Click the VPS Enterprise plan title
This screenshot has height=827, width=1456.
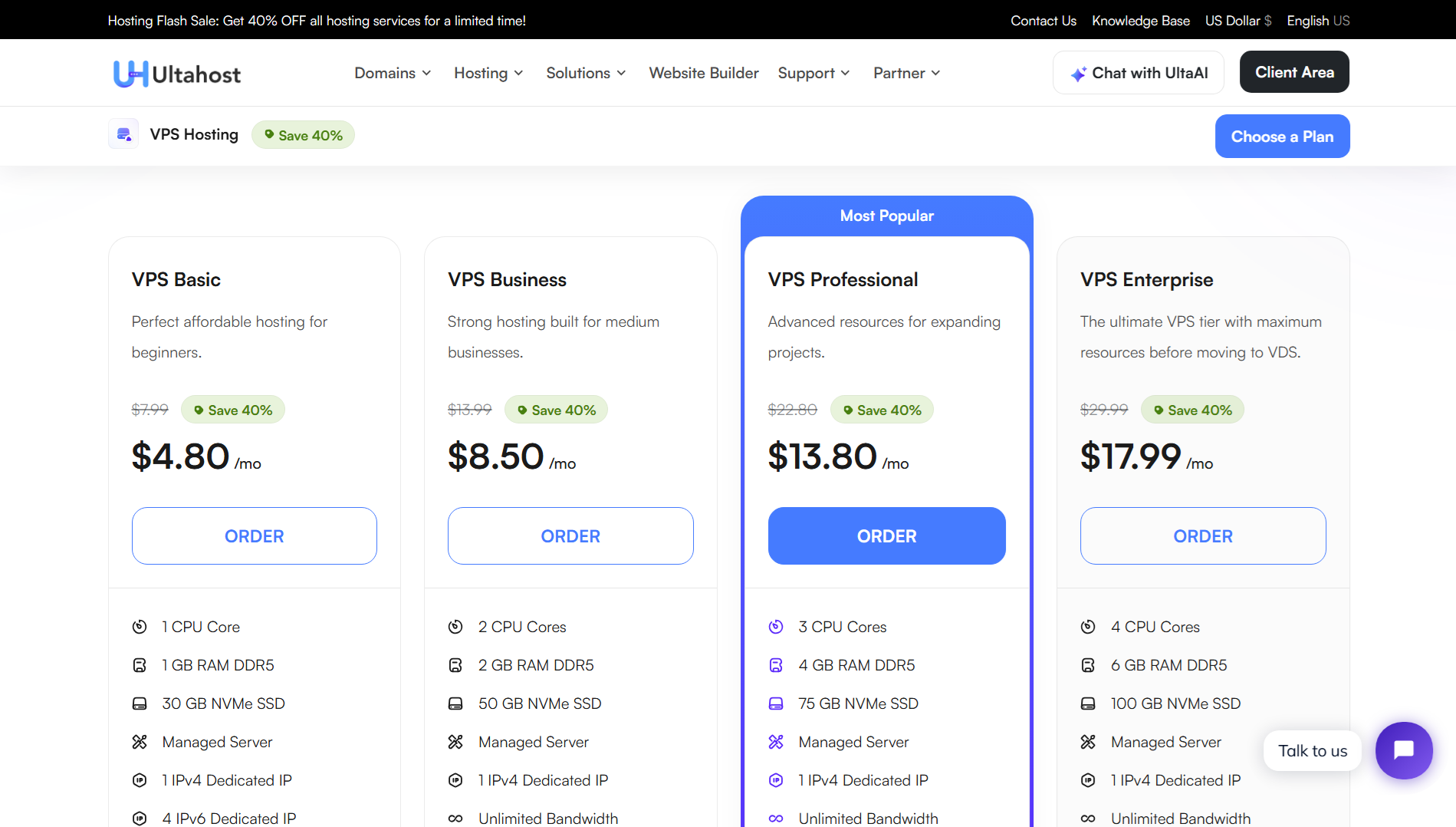click(x=1146, y=280)
